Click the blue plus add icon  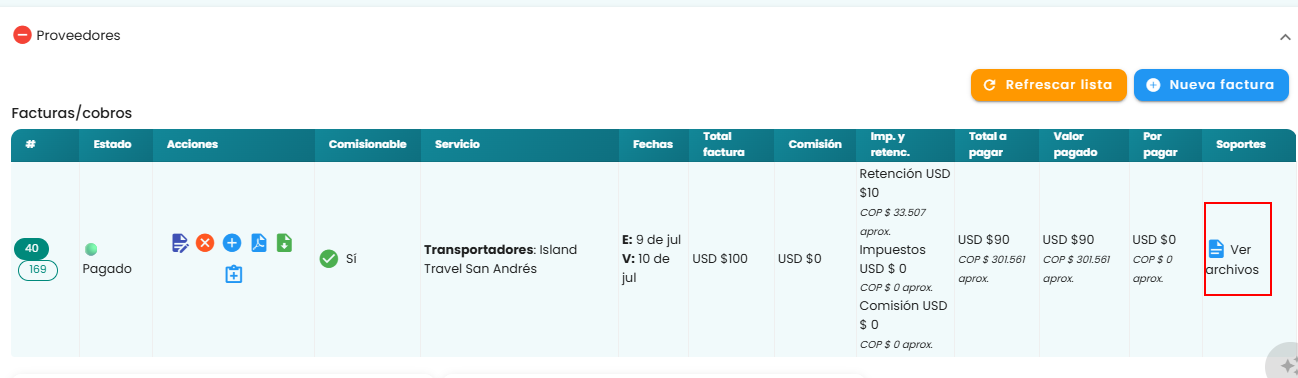click(232, 243)
